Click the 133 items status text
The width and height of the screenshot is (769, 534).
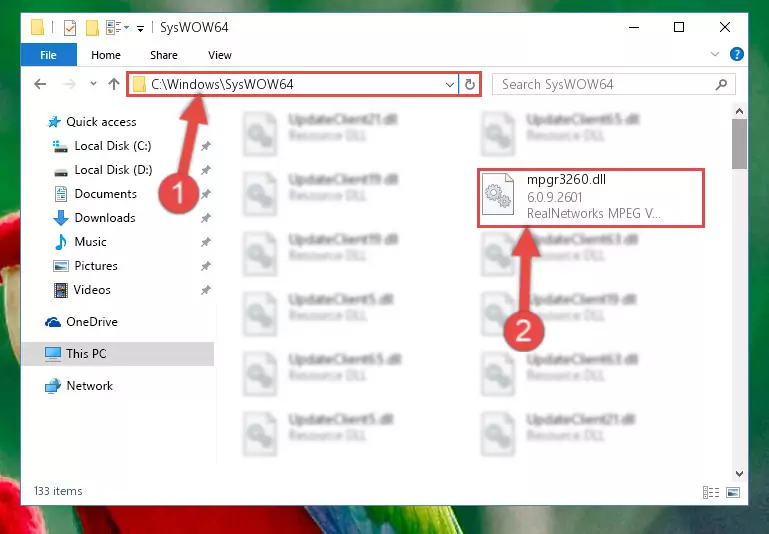(x=58, y=491)
